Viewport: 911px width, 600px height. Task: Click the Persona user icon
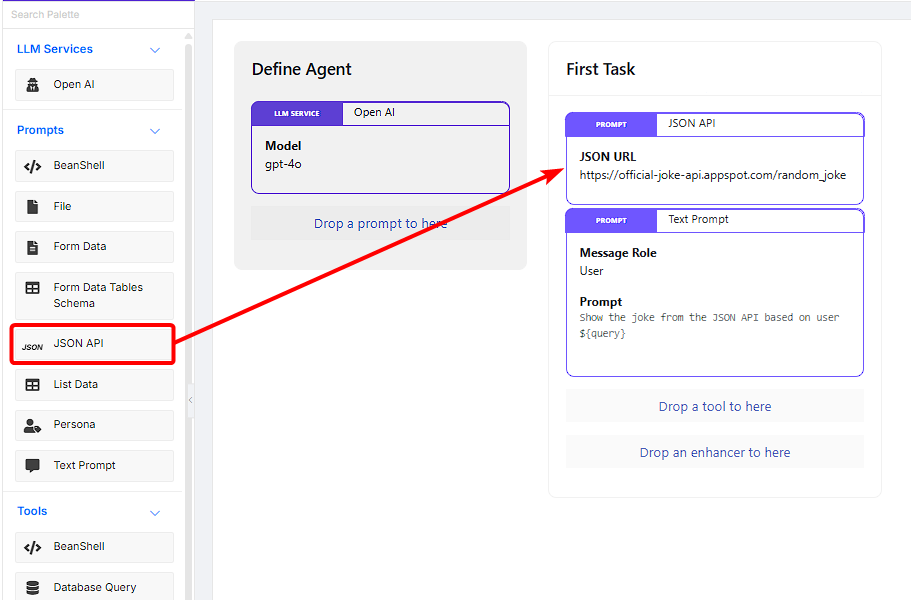(33, 425)
